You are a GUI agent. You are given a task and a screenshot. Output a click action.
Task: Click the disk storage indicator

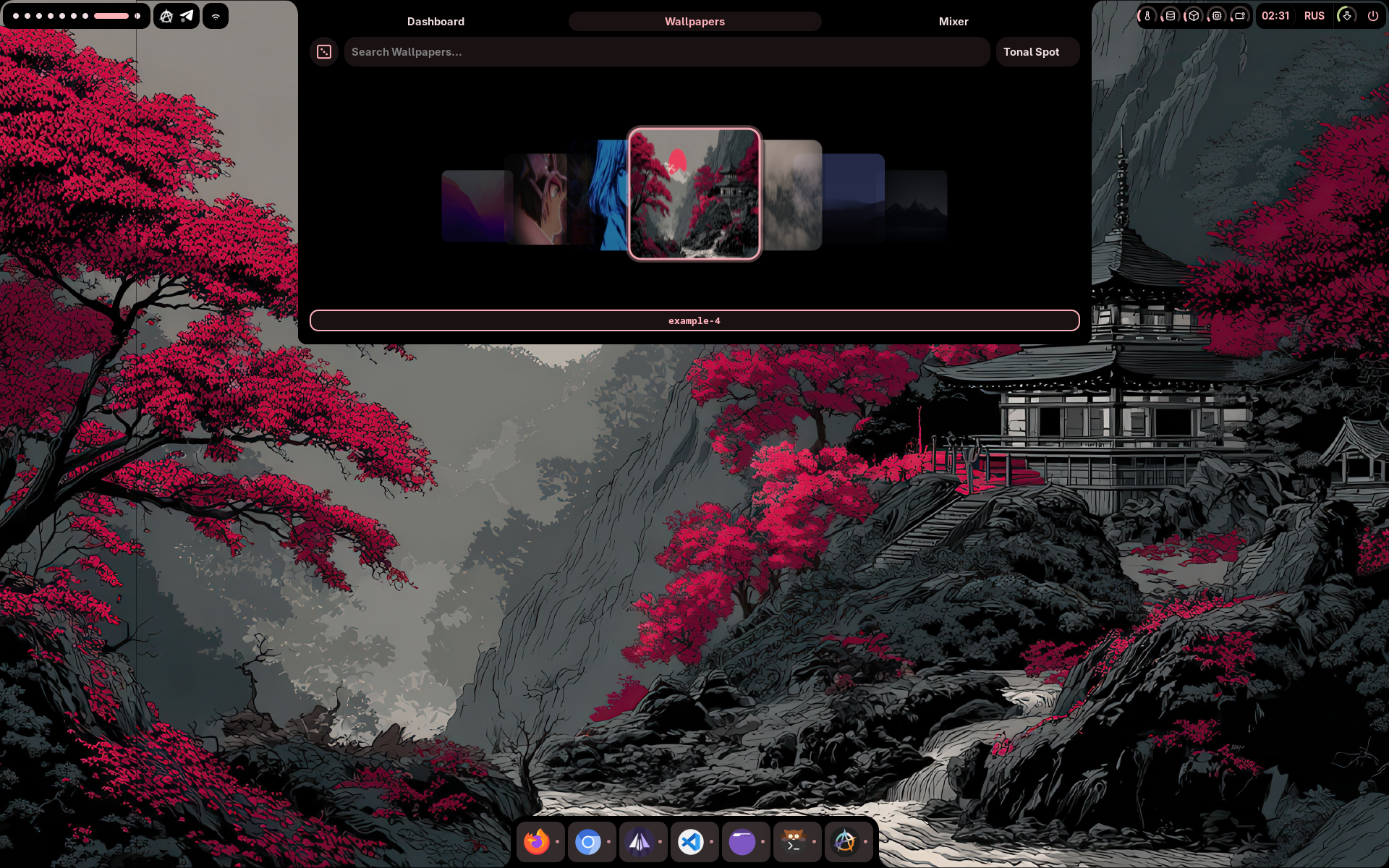click(1171, 16)
